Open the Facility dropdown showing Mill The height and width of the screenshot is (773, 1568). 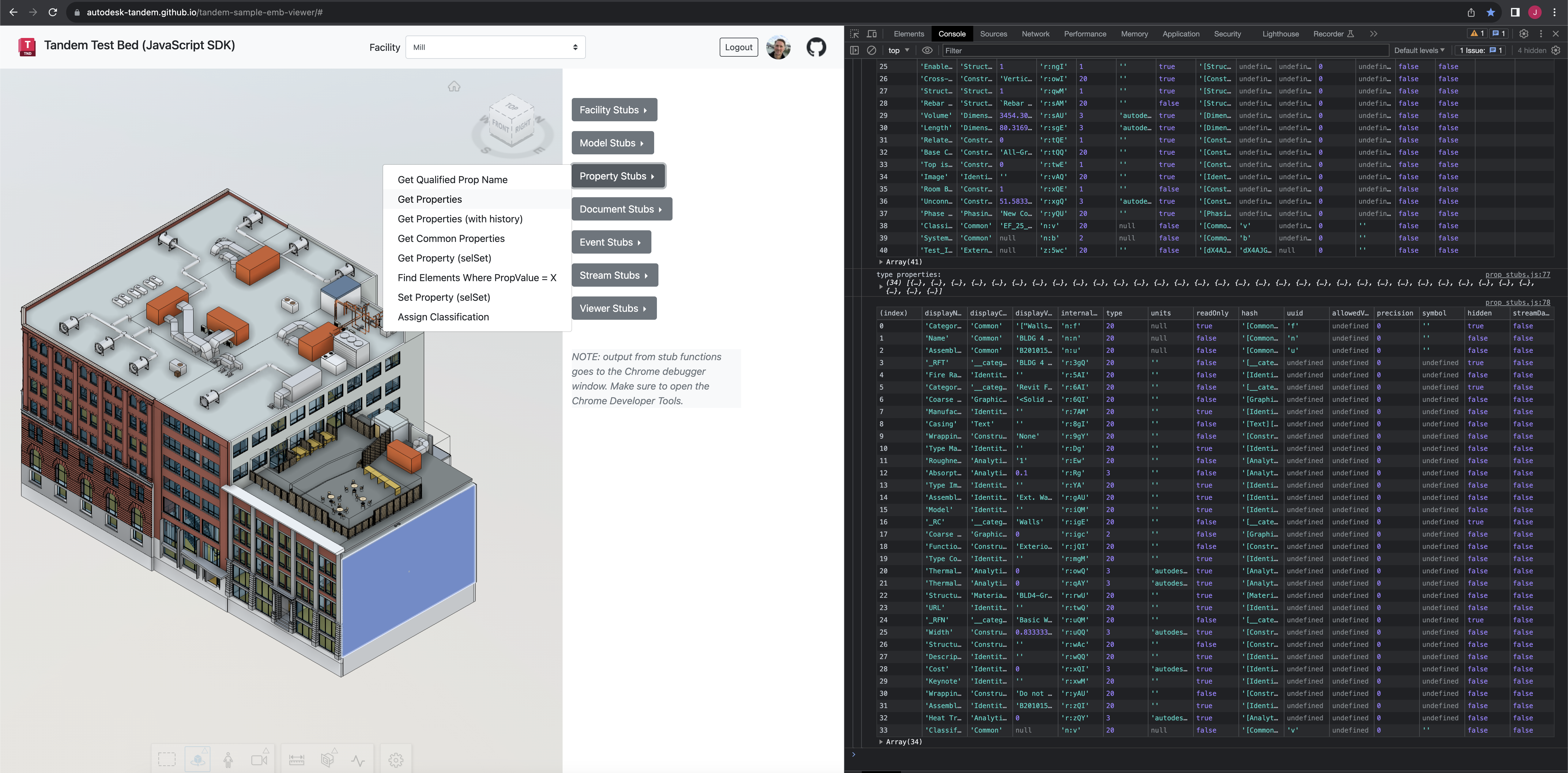pos(495,47)
